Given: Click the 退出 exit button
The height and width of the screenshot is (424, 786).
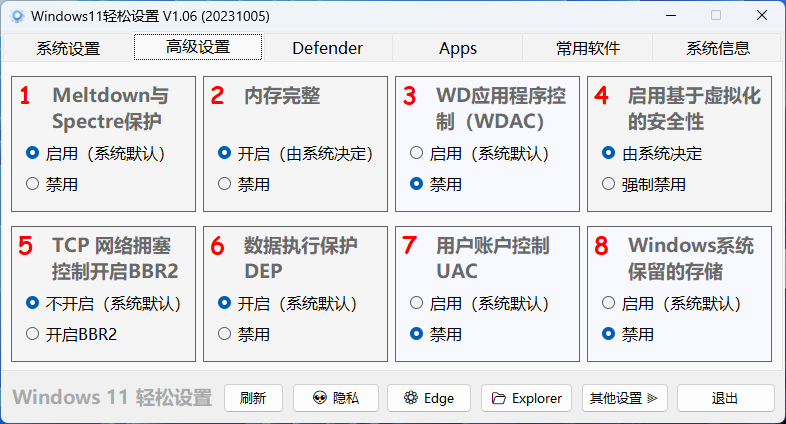Looking at the screenshot, I should (725, 398).
